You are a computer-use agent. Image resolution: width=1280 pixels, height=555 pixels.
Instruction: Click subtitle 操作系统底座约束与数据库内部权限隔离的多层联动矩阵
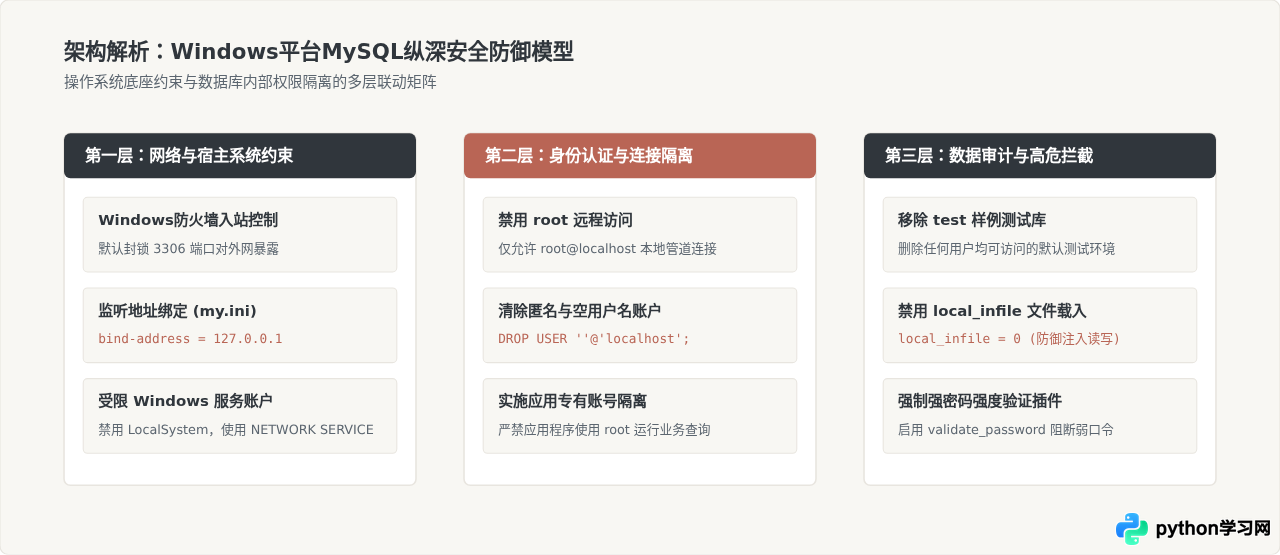250,82
